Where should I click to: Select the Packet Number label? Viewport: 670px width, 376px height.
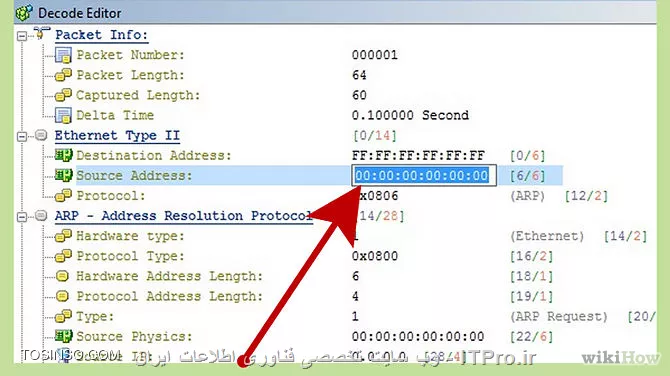[130, 55]
